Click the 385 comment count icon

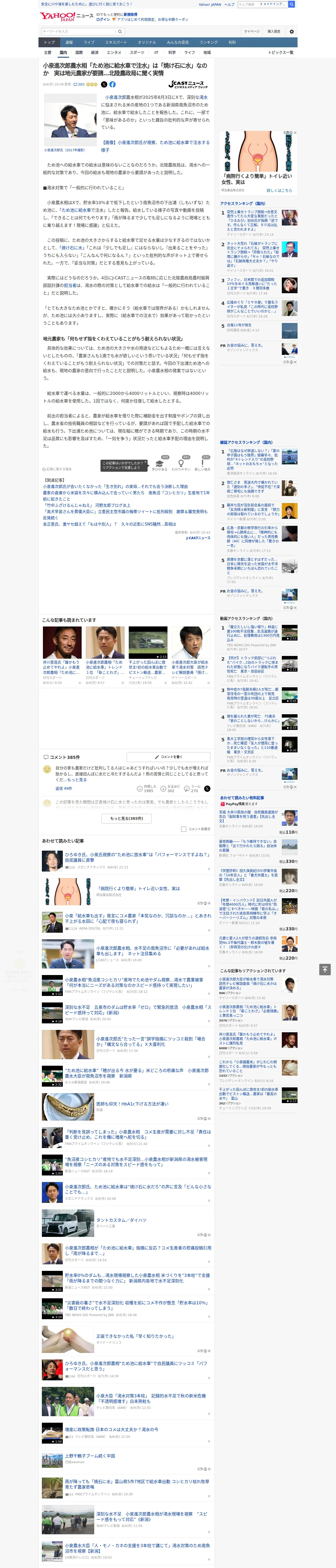tap(79, 85)
